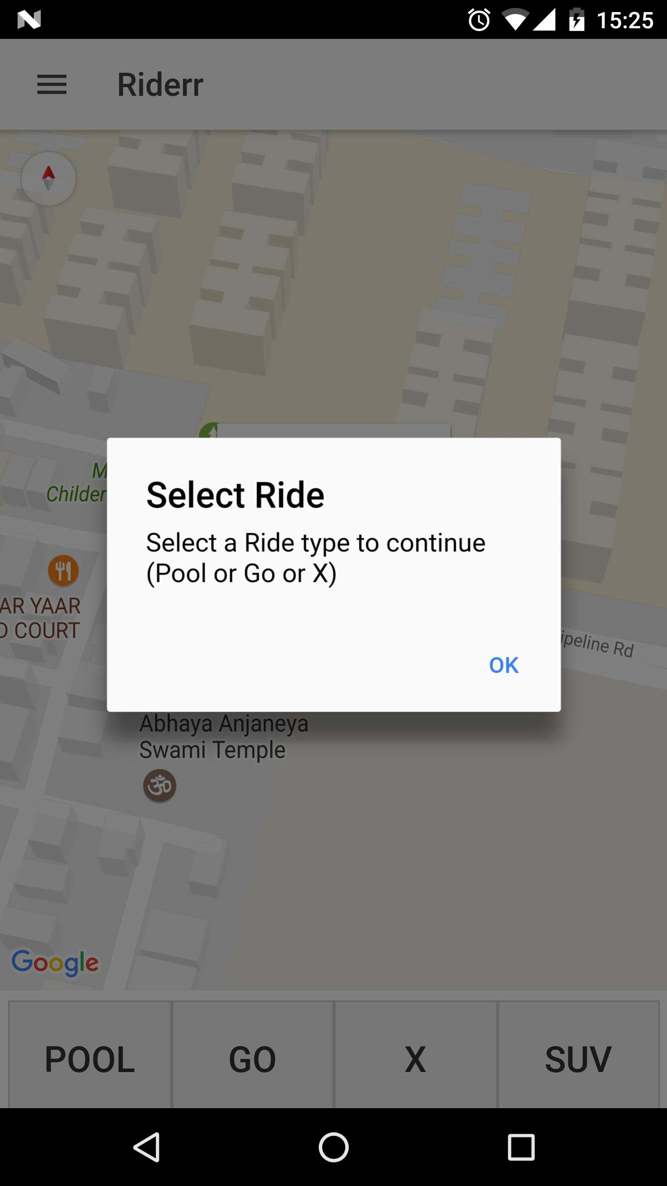Tap the Riderr app title
Screen dimensions: 667x1186
pos(160,85)
